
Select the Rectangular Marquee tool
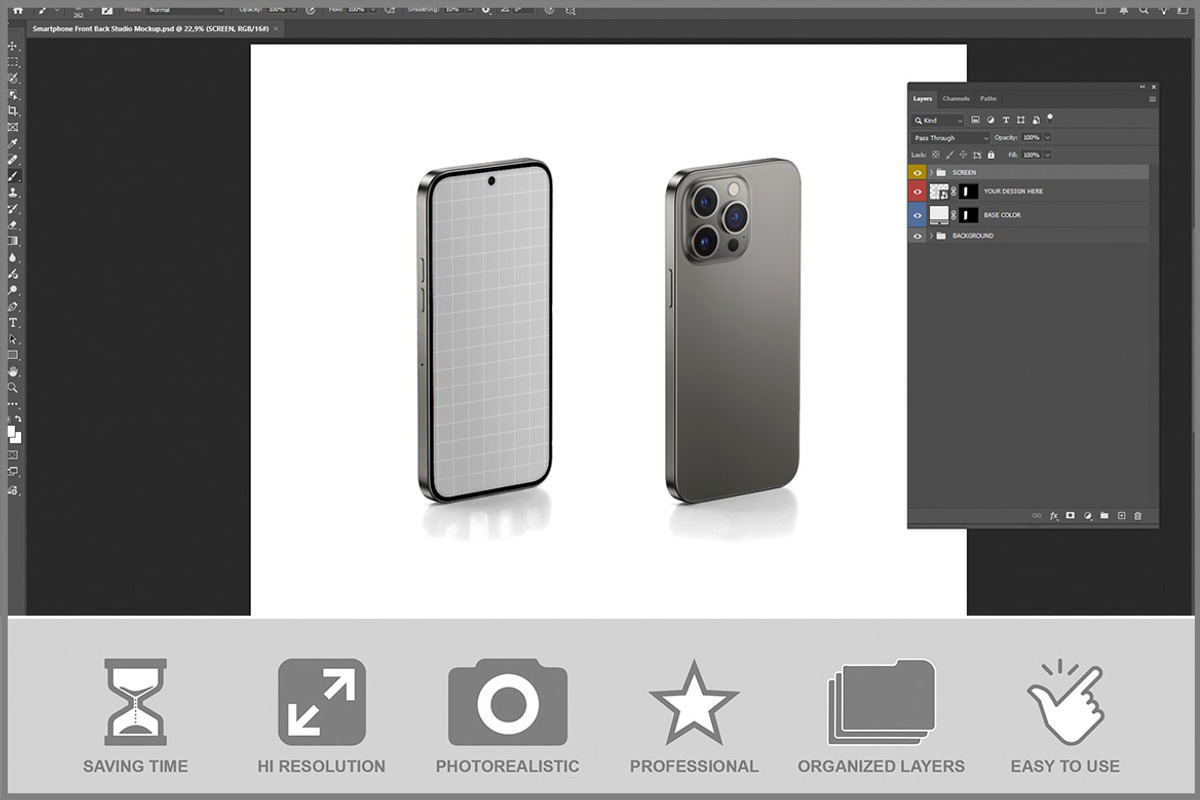point(13,62)
